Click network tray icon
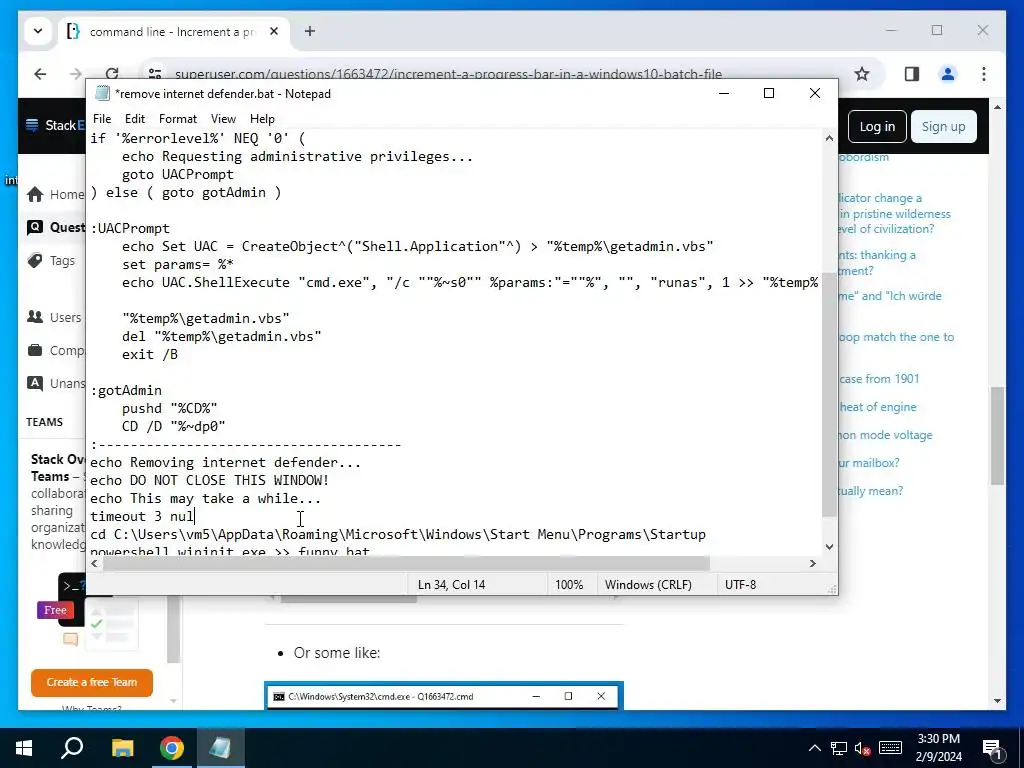The image size is (1024, 768). 839,748
